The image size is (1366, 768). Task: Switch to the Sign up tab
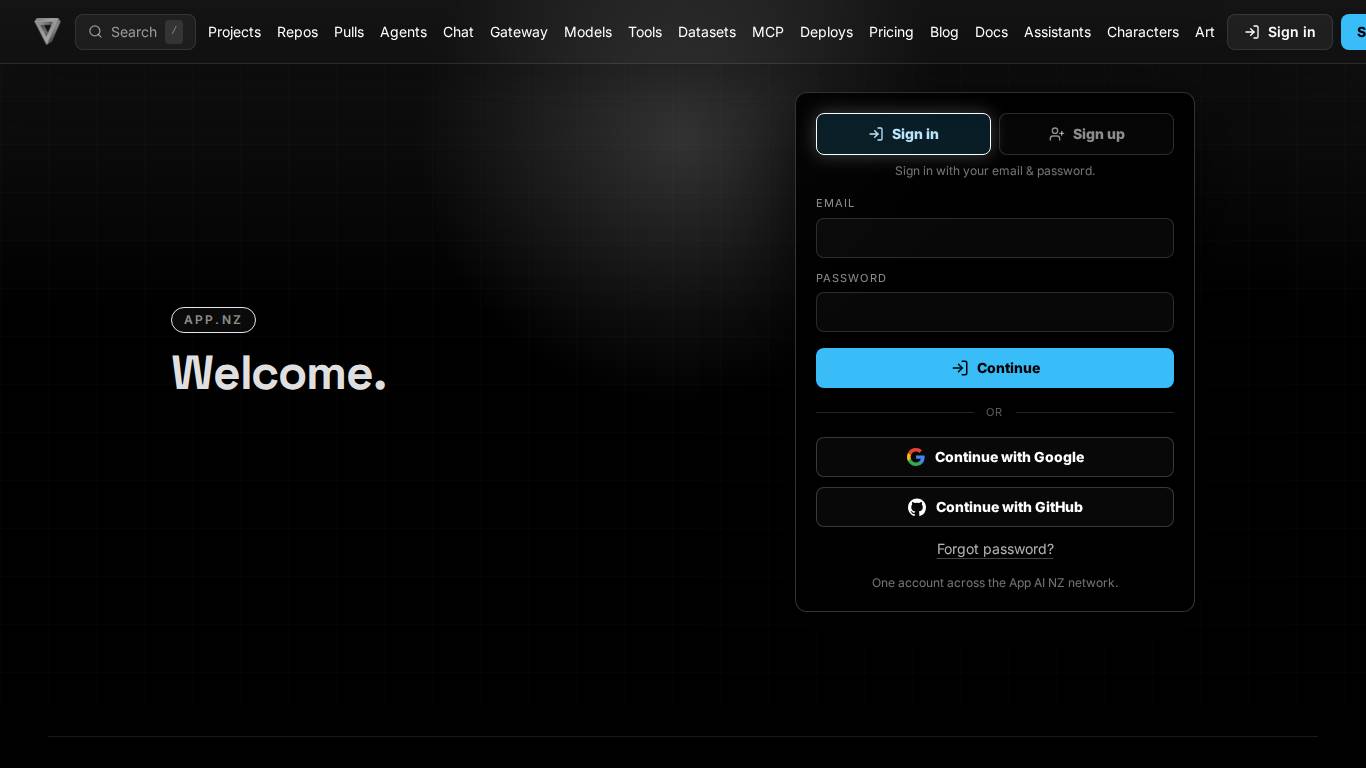[x=1086, y=134]
